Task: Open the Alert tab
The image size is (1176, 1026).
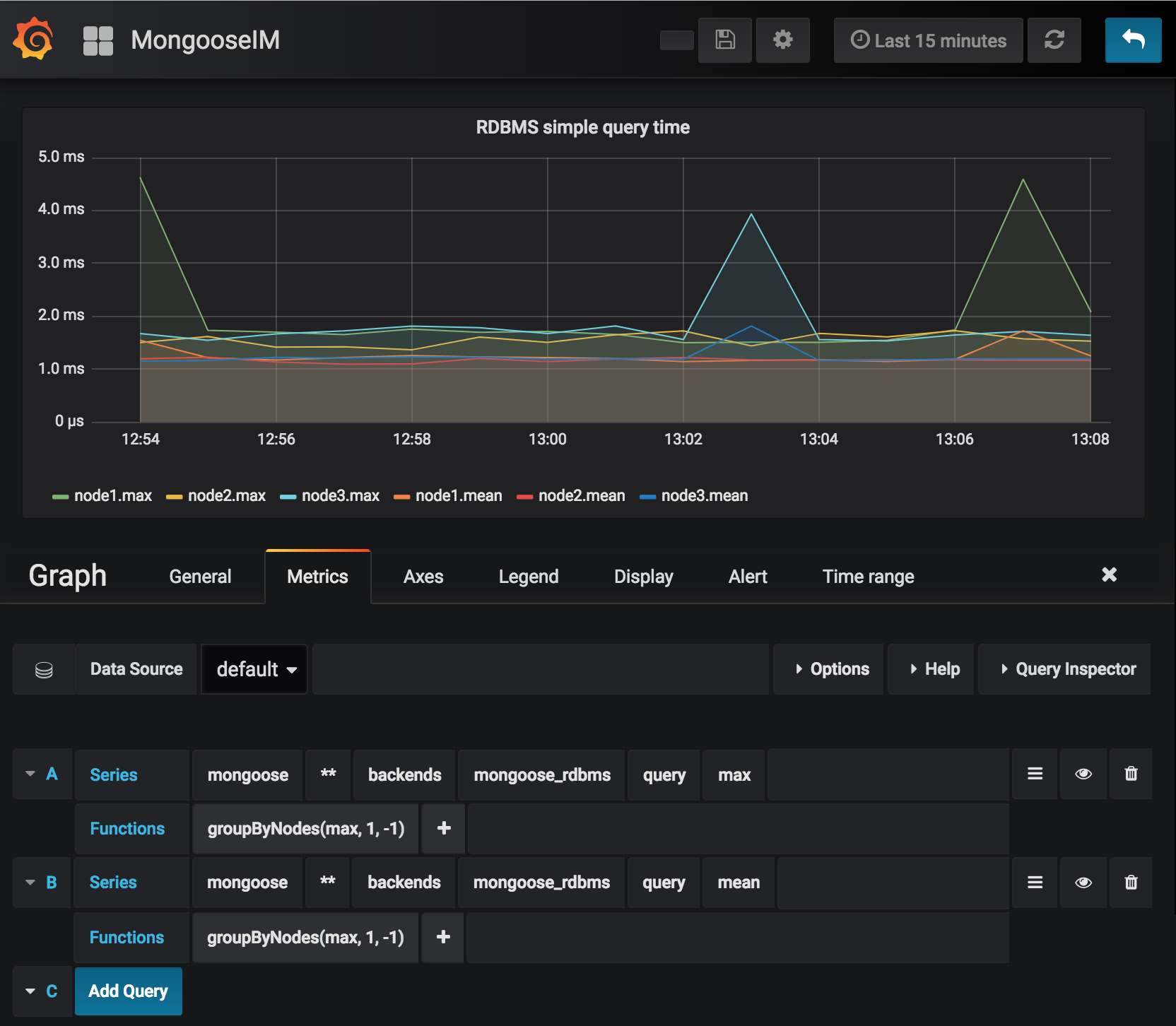Action: pyautogui.click(x=747, y=576)
